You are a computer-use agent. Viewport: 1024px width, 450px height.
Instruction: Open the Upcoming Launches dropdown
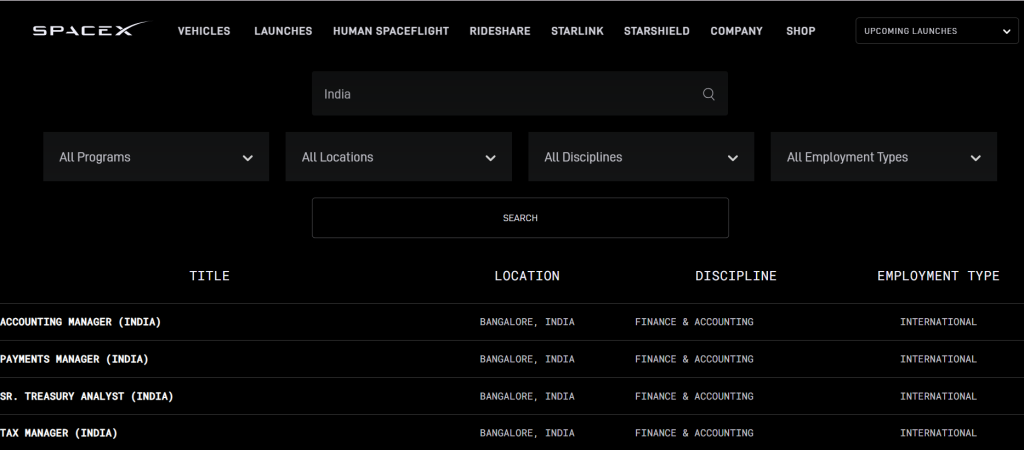pyautogui.click(x=936, y=31)
